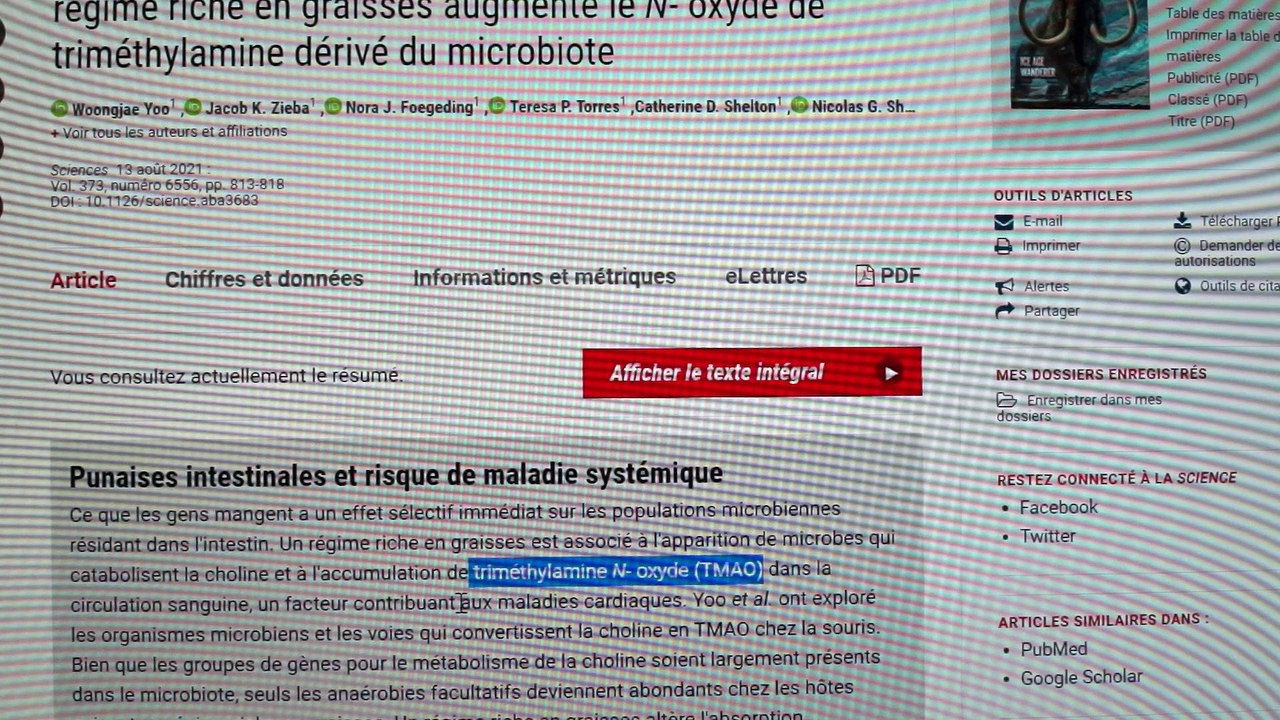Open Classé (PDF) link
1280x720 pixels.
pyautogui.click(x=1207, y=100)
